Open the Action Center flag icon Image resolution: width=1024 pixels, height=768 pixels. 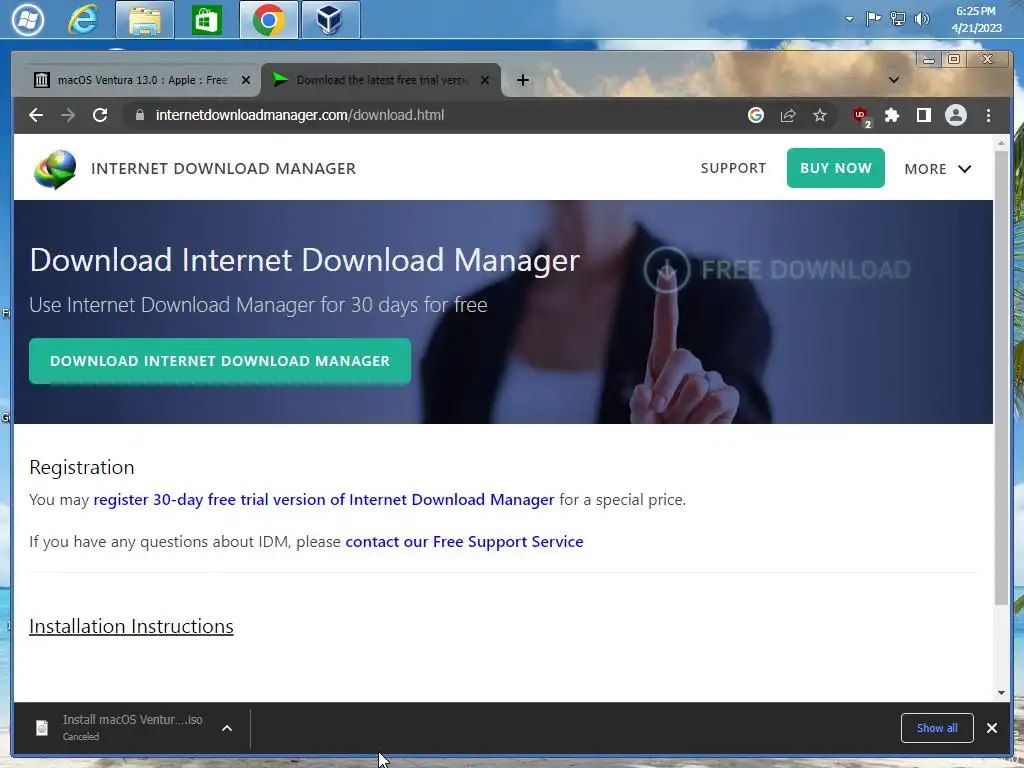click(873, 18)
